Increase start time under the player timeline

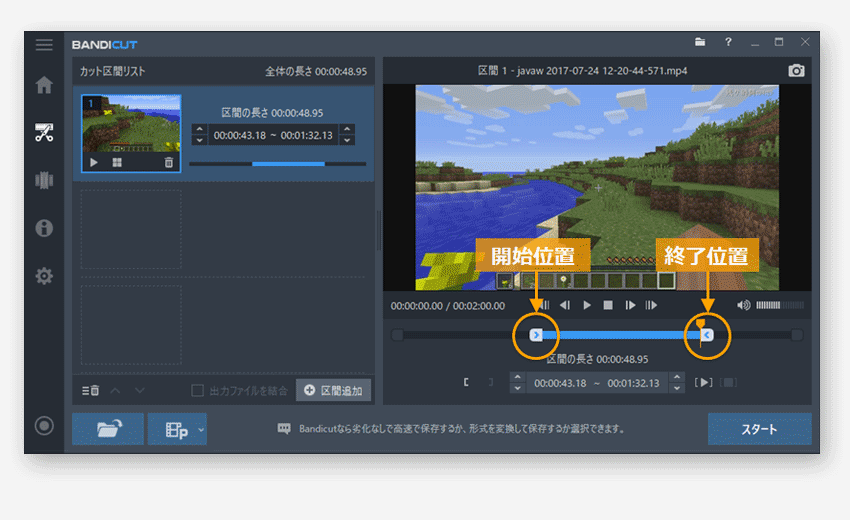click(x=518, y=377)
